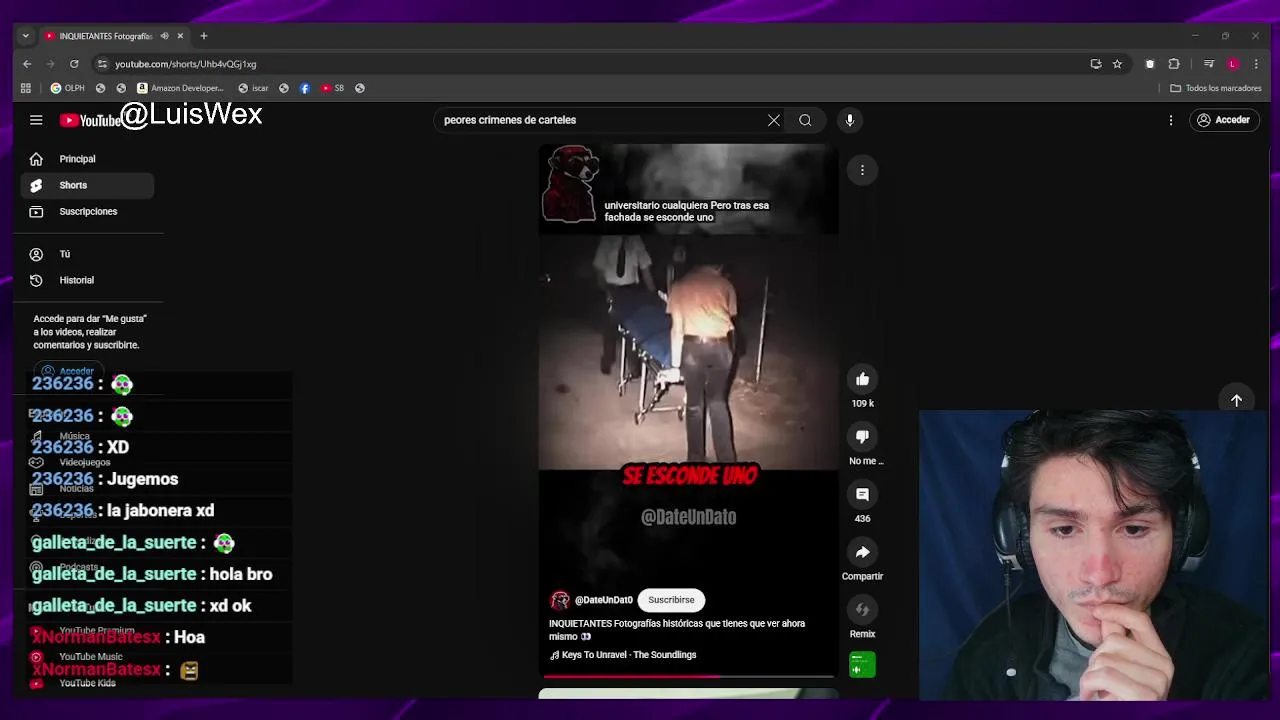Open the Facebook bookmark icon
The image size is (1280, 720).
point(305,88)
